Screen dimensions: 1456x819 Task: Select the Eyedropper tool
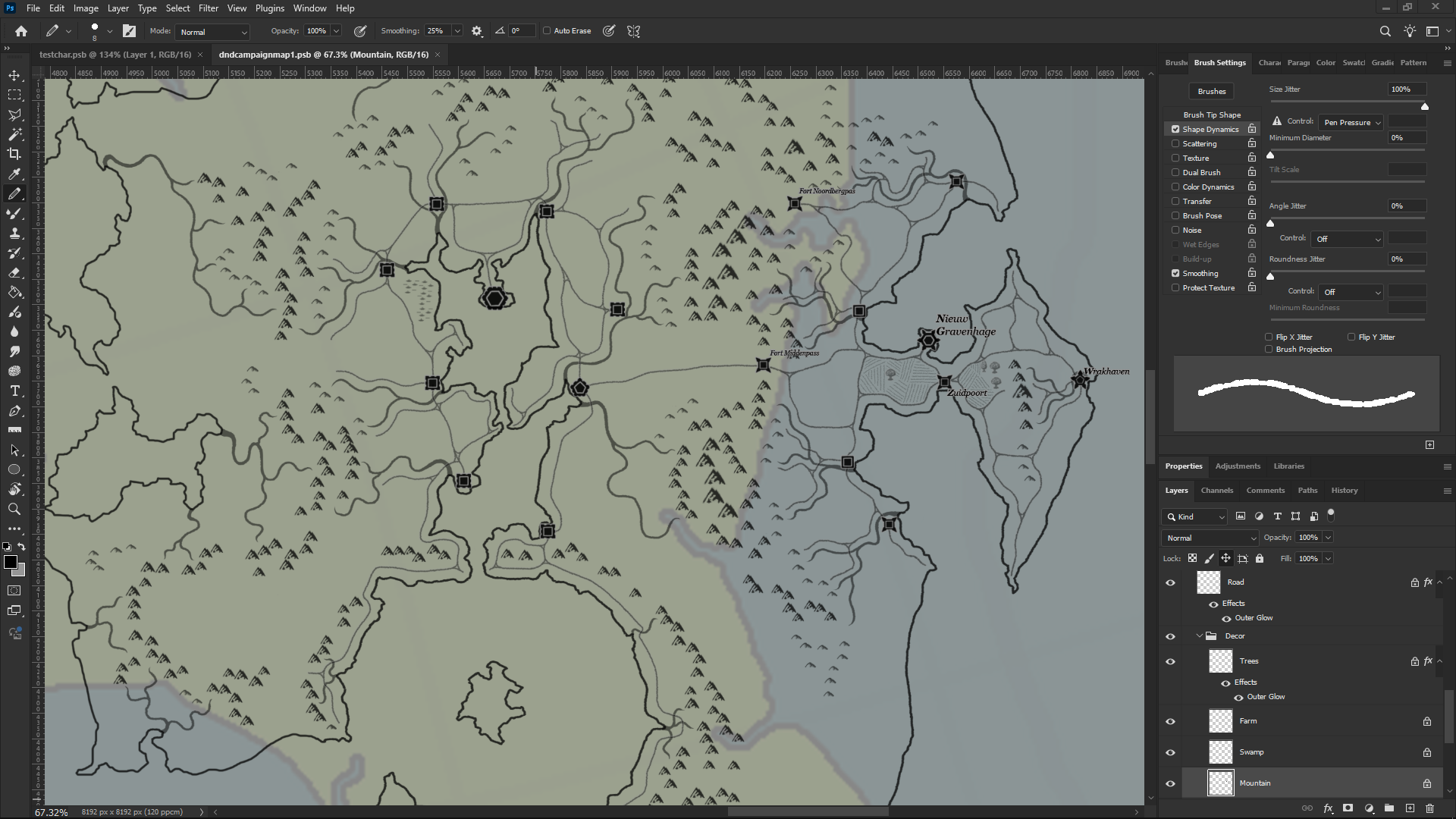coord(14,174)
